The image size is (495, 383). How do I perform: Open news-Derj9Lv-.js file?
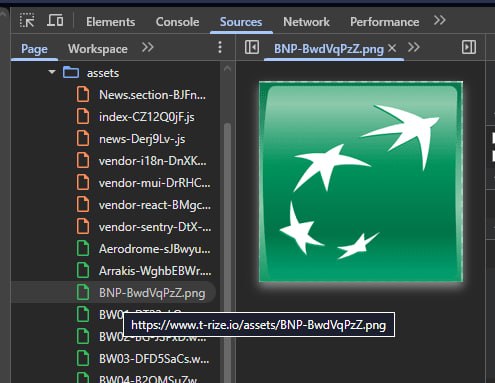point(142,139)
